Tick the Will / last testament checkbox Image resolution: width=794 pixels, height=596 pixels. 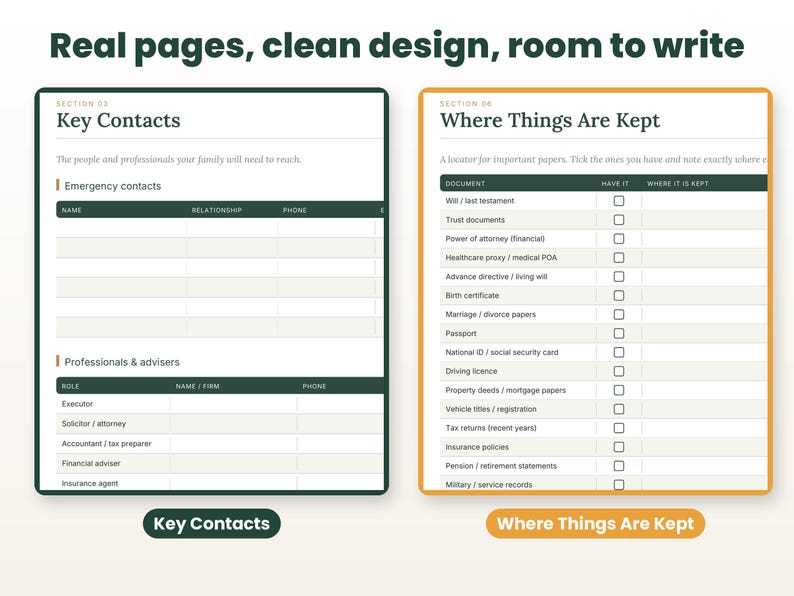[x=618, y=201]
